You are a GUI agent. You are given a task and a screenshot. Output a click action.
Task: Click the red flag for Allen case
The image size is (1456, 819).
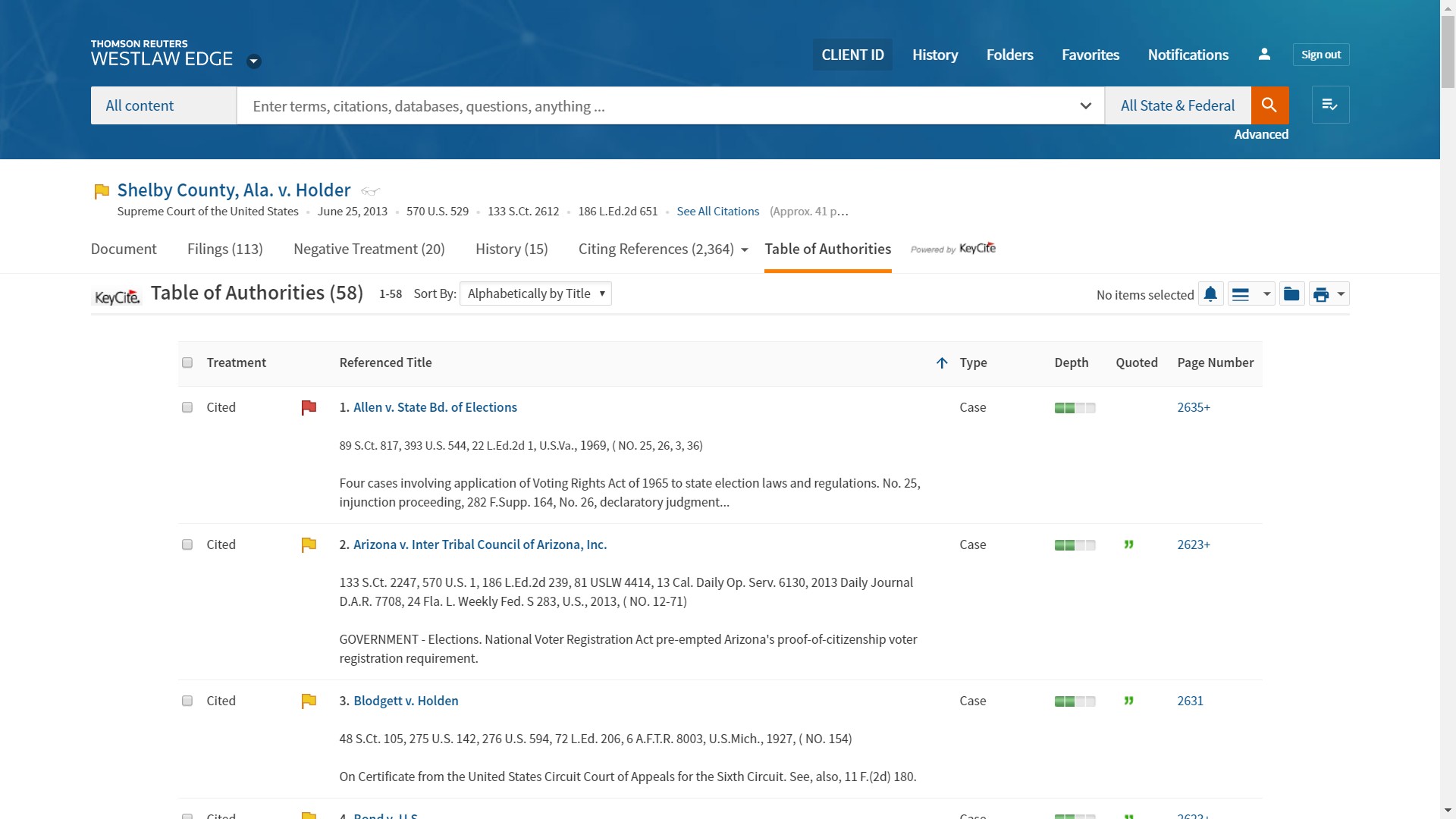click(x=309, y=408)
